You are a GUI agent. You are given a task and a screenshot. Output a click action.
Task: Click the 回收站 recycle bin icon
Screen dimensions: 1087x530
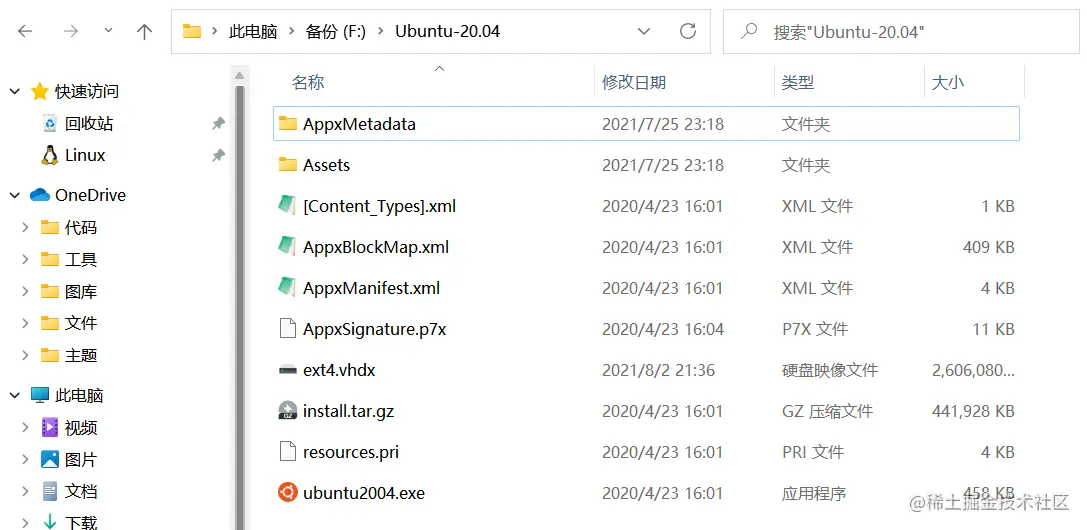(x=49, y=124)
